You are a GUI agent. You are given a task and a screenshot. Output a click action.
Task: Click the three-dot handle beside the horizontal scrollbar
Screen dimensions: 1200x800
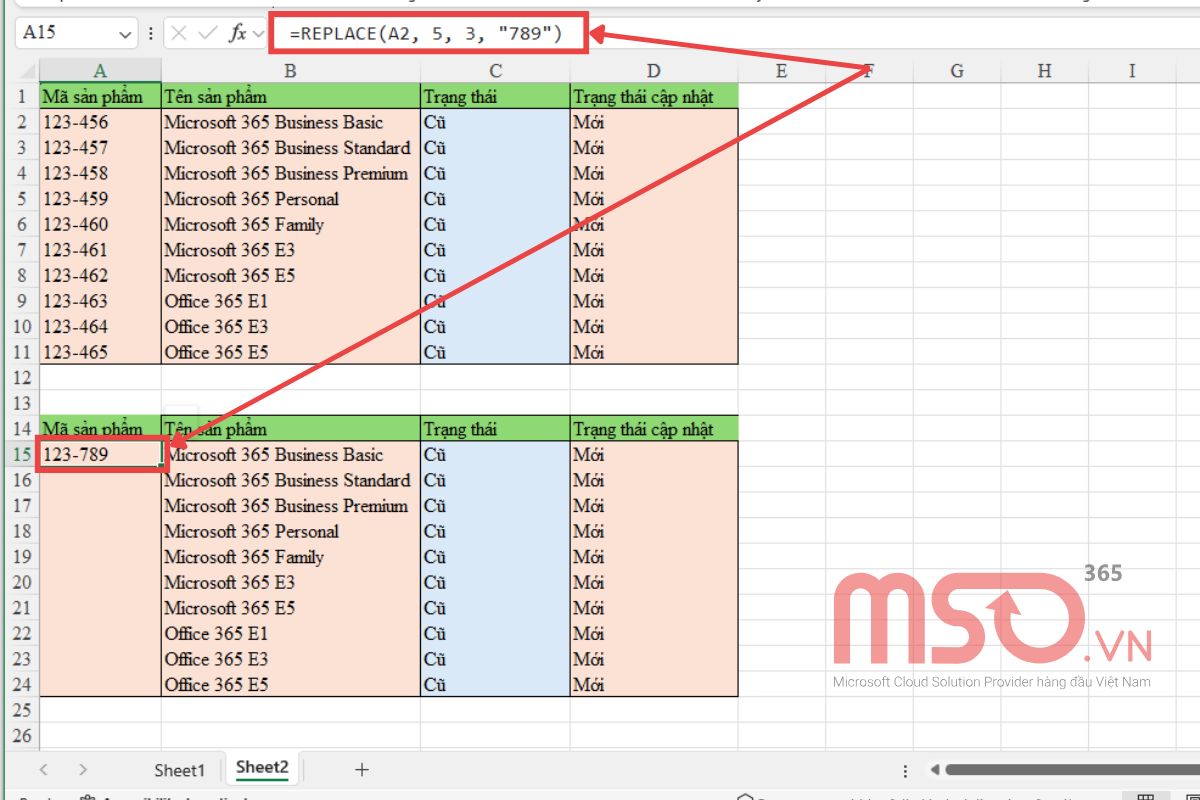(x=905, y=770)
